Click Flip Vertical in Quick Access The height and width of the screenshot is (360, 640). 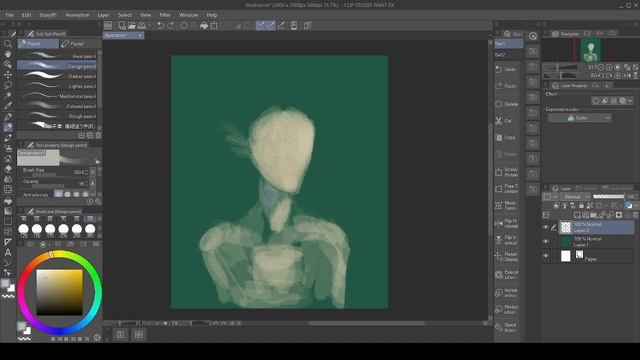point(507,240)
